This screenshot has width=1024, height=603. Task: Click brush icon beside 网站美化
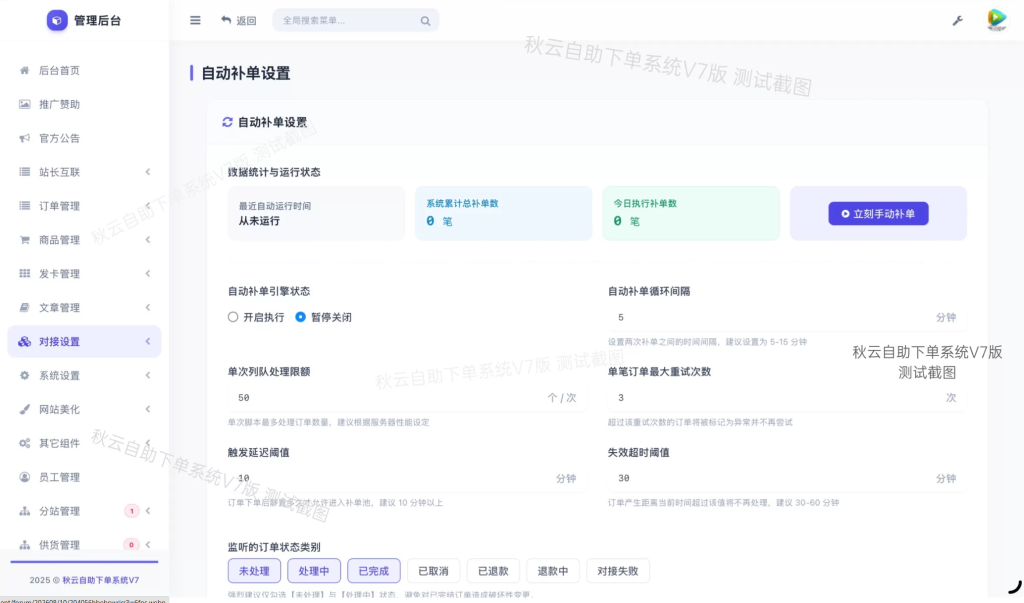pyautogui.click(x=24, y=409)
